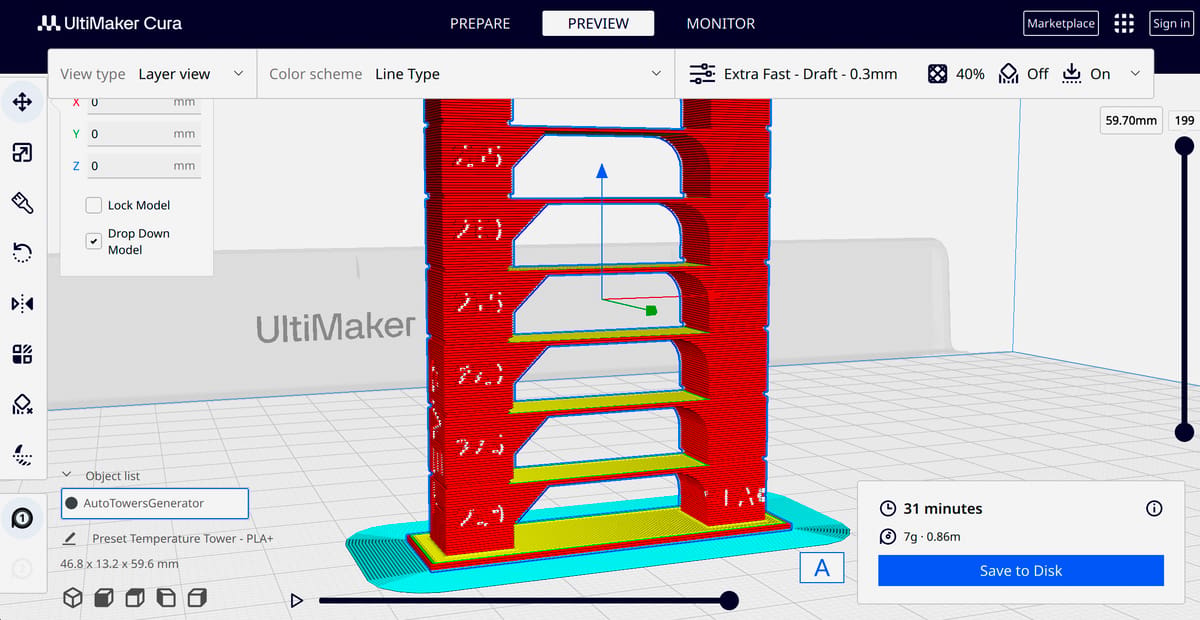Select extruder 1 button
The height and width of the screenshot is (620, 1200).
pos(22,518)
